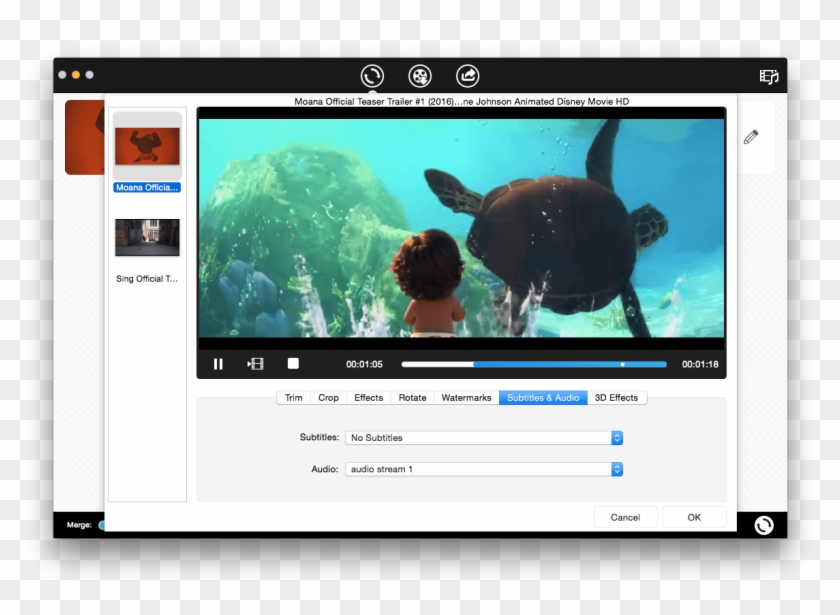
Task: Click the frame-step filmstrip button
Action: tap(256, 364)
